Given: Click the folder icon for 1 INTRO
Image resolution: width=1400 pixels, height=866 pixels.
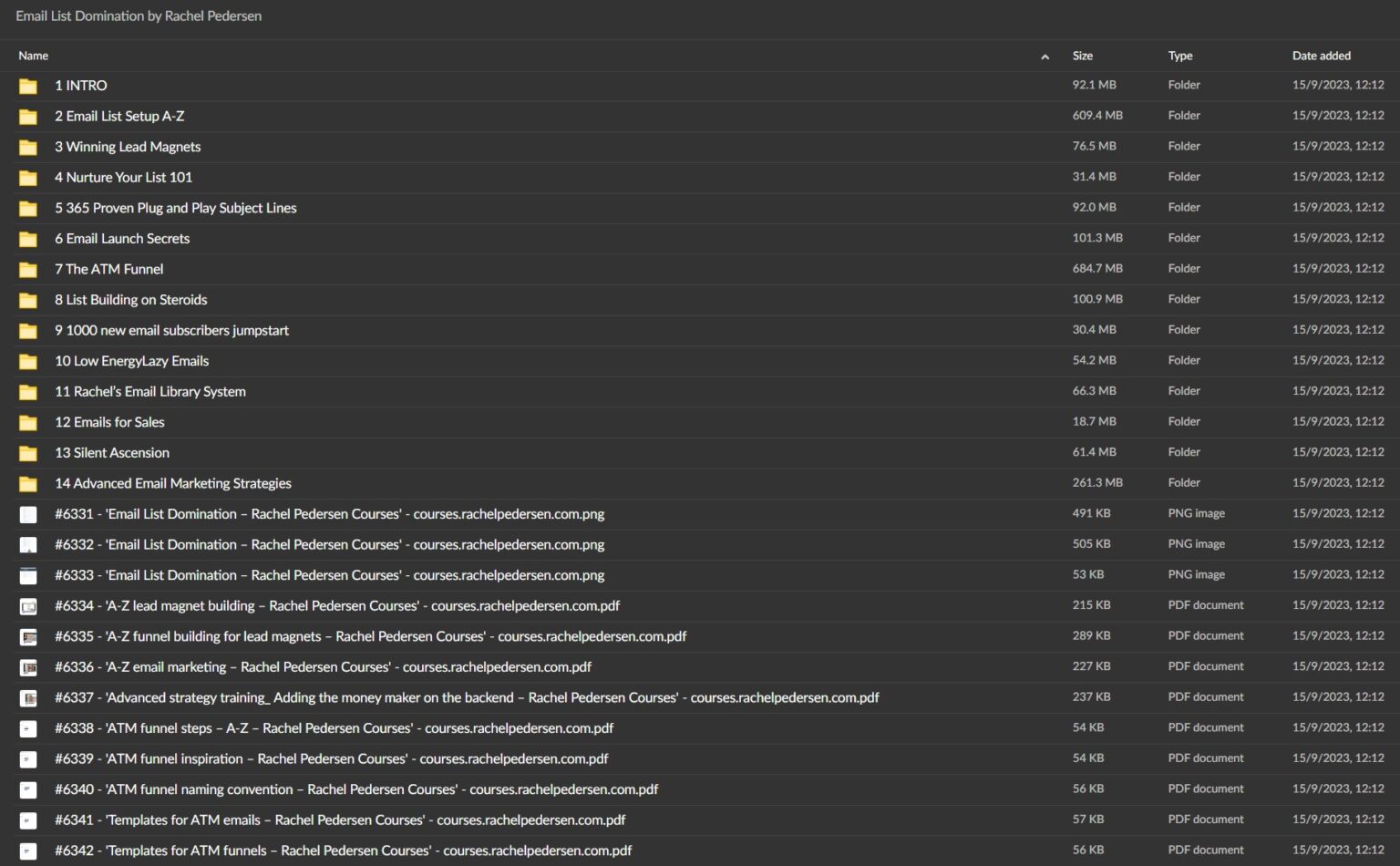Looking at the screenshot, I should click(x=28, y=86).
